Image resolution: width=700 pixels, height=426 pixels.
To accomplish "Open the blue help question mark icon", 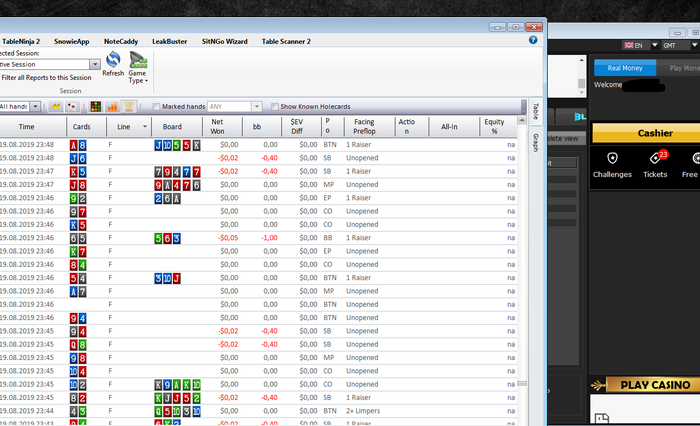I will tap(533, 40).
